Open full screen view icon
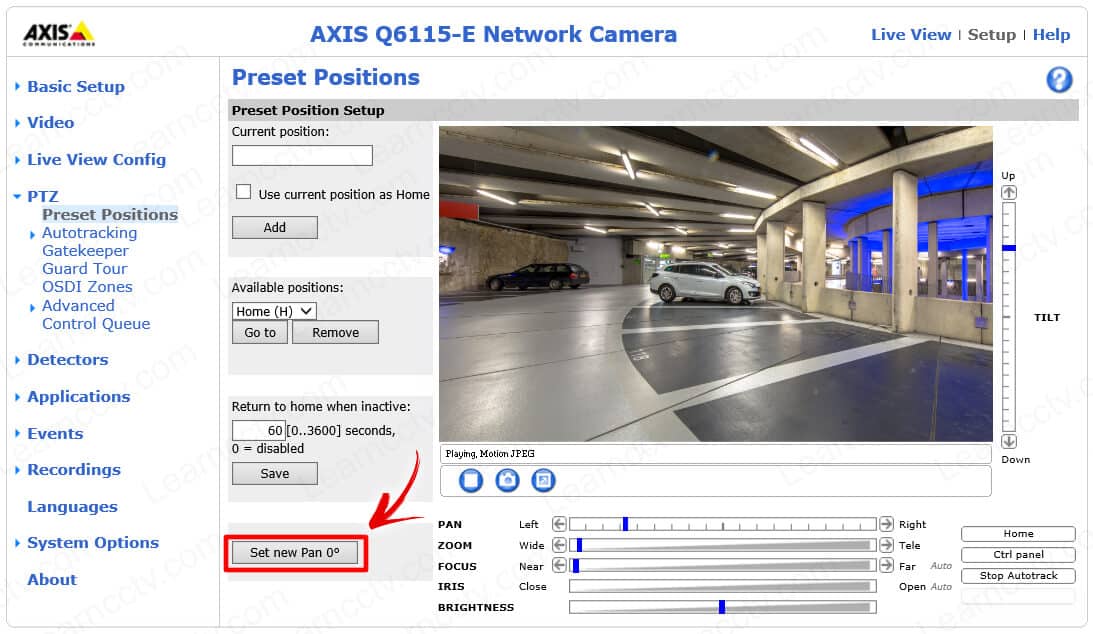1093x634 pixels. pyautogui.click(x=543, y=480)
